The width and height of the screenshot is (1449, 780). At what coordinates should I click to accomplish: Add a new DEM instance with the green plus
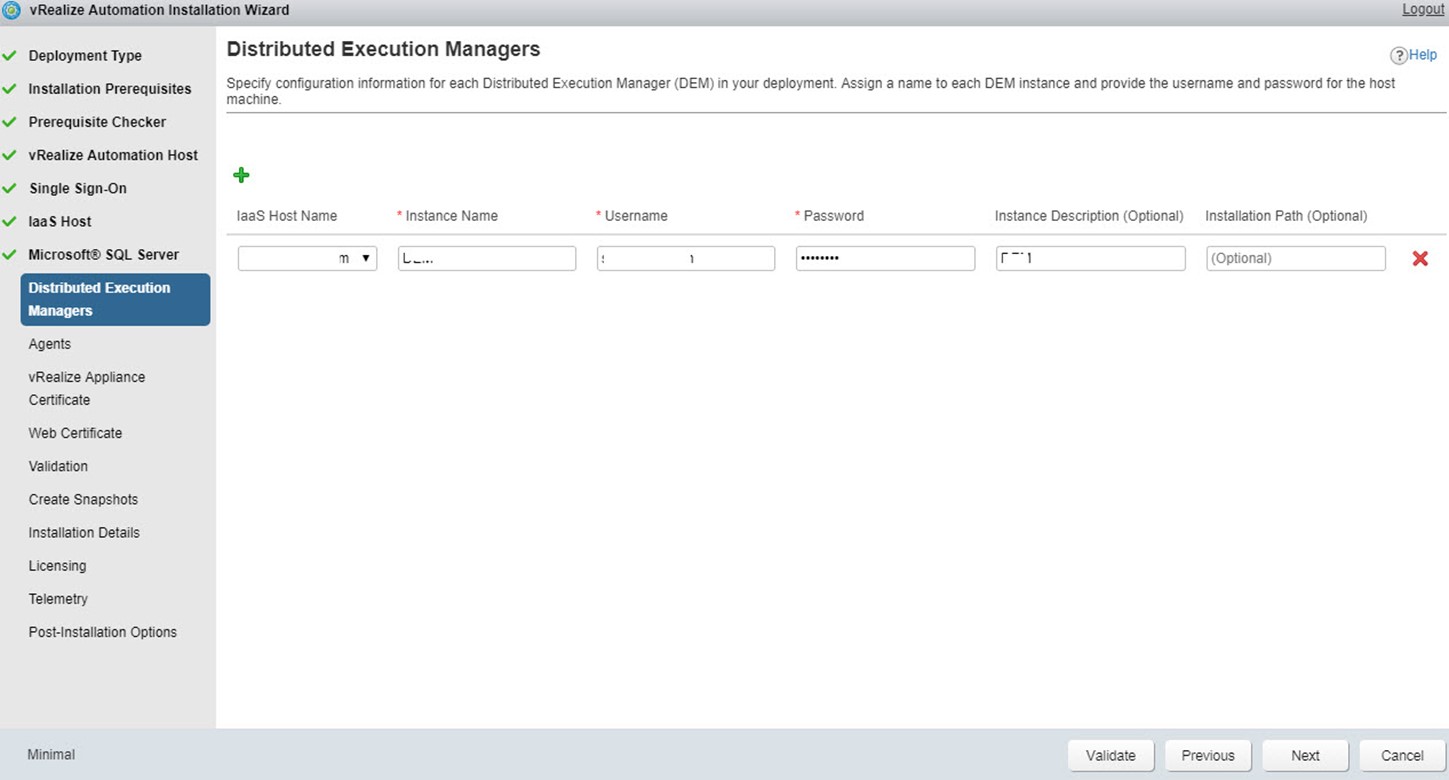click(x=241, y=176)
